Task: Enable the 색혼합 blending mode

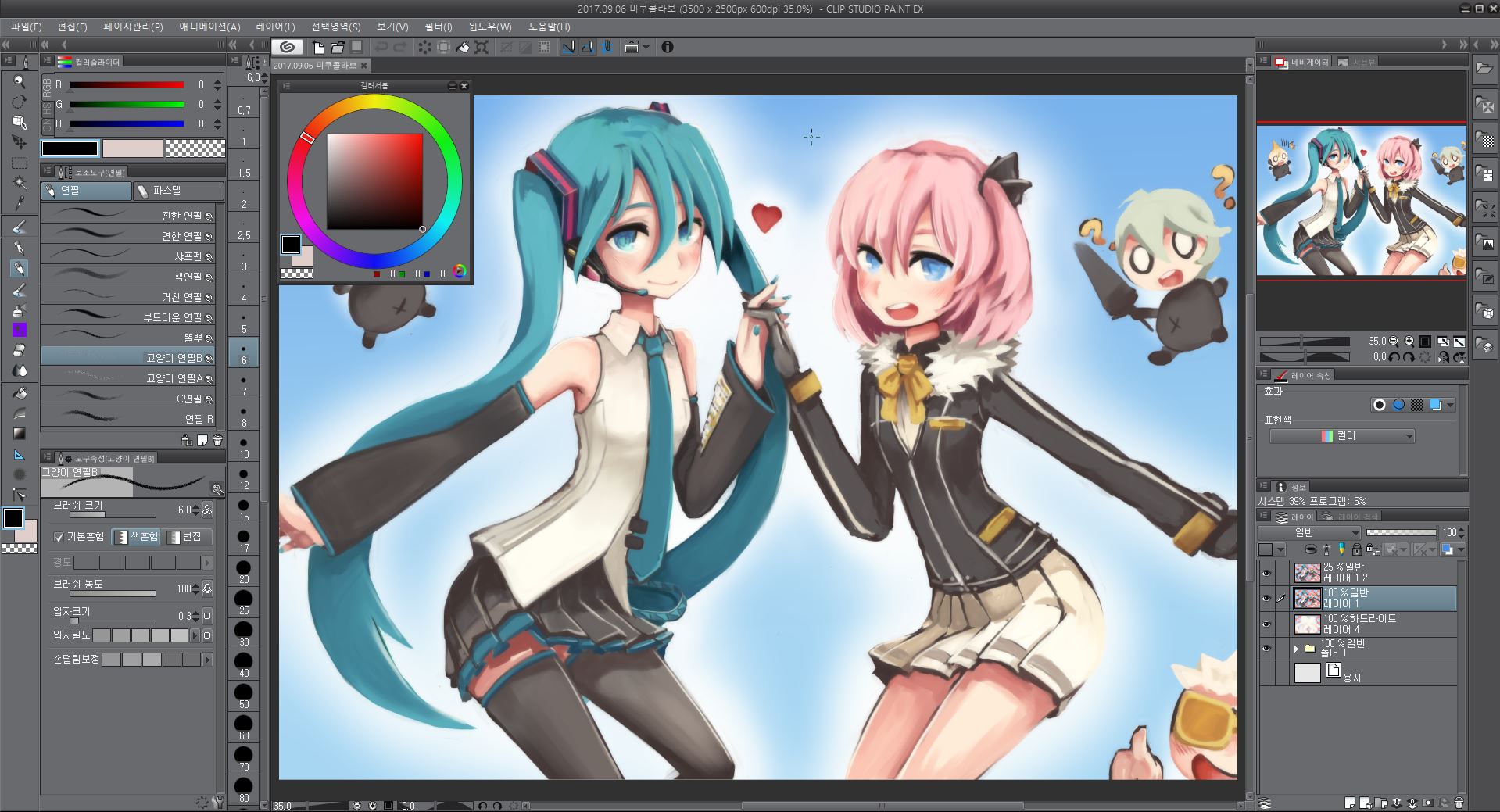Action: [x=137, y=537]
